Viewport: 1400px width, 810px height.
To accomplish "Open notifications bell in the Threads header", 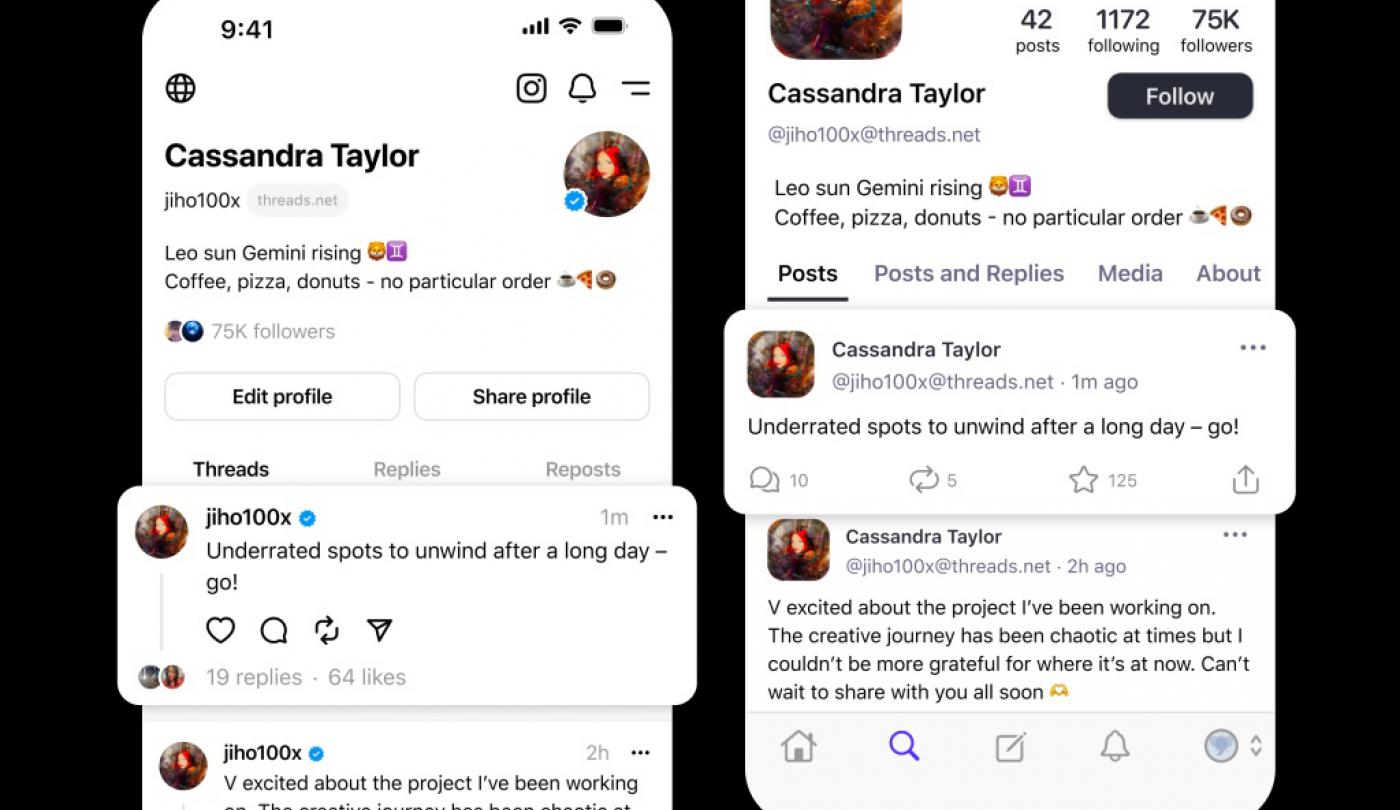I will 582,88.
